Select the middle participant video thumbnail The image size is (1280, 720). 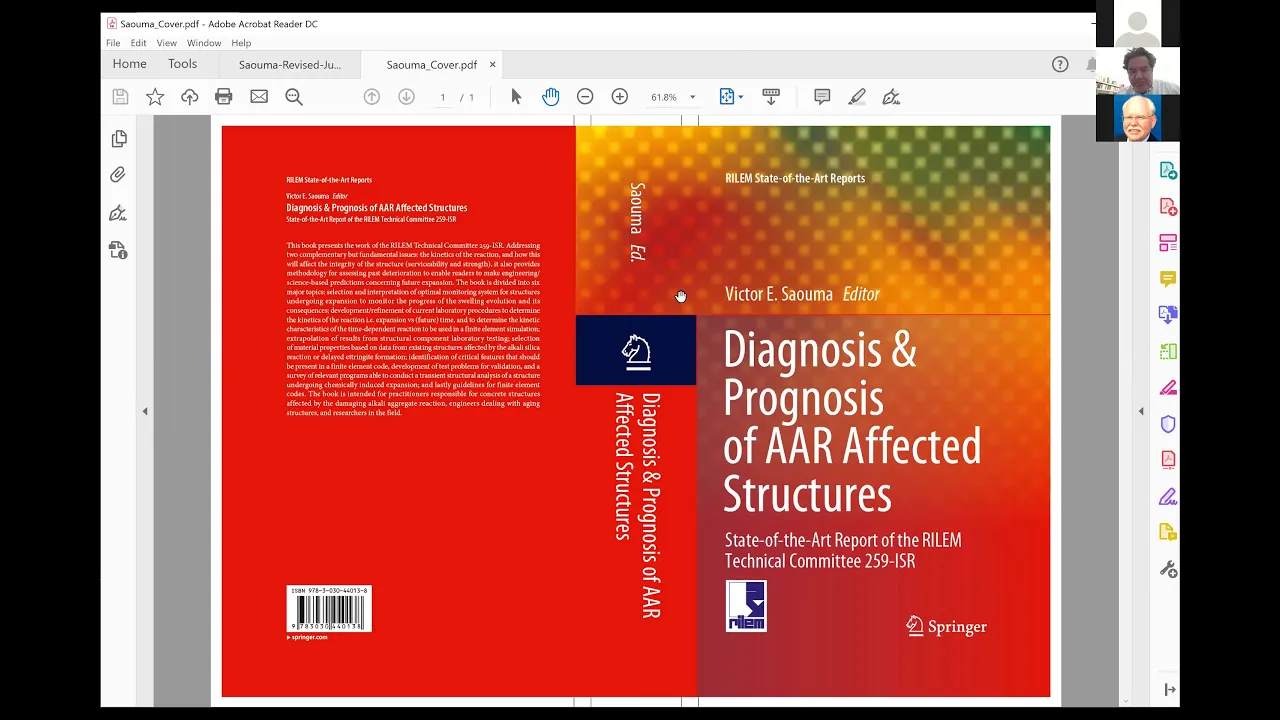tap(1137, 71)
